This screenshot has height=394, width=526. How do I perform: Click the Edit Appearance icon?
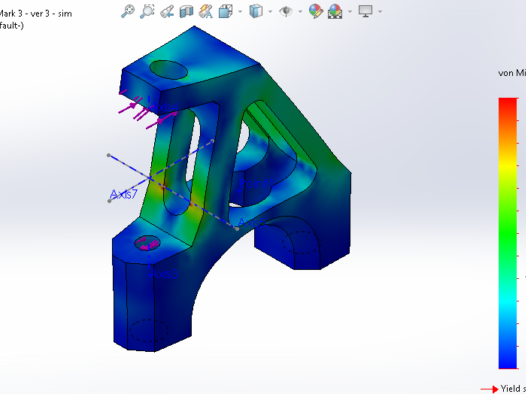tap(316, 11)
